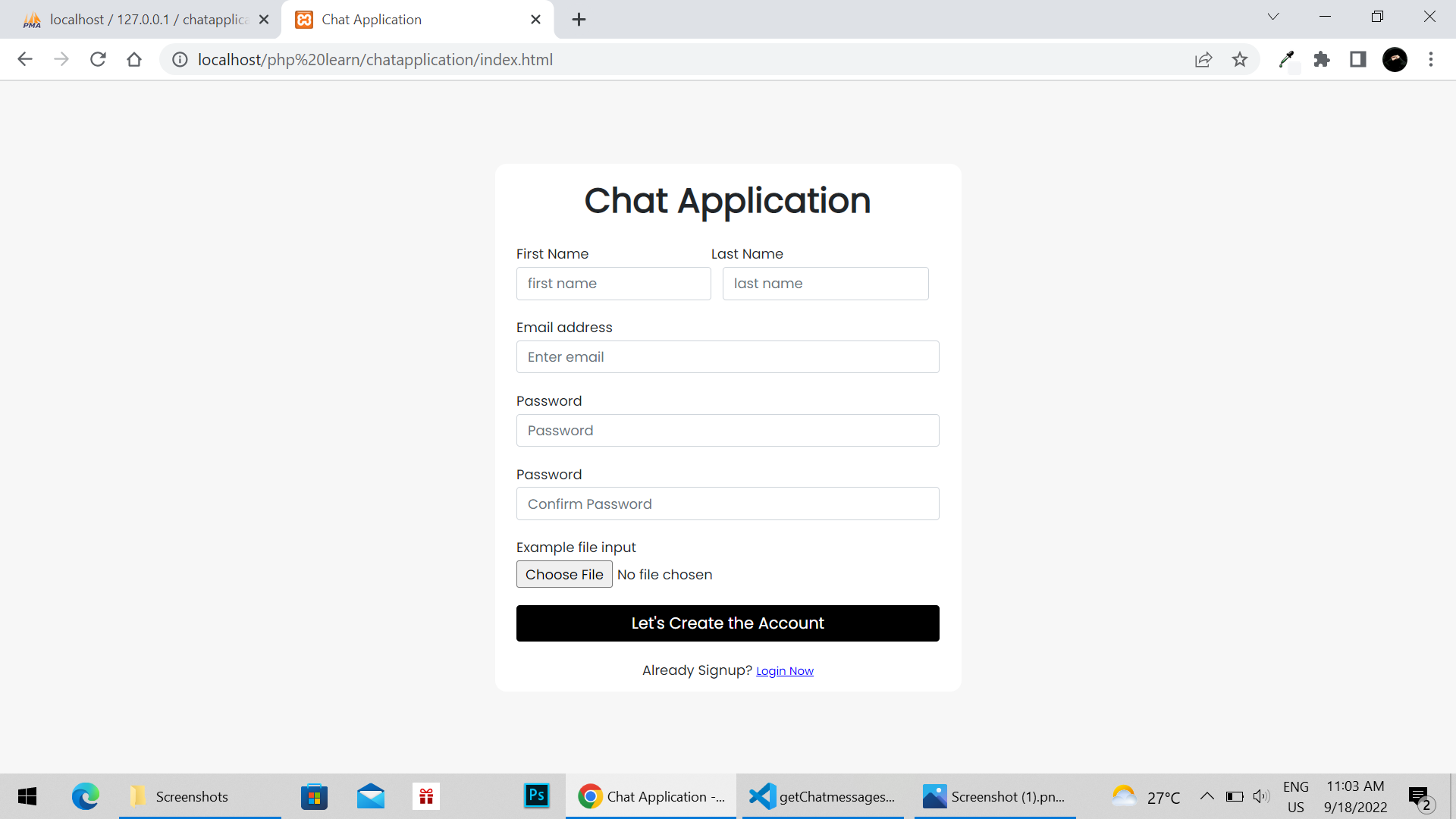Switch to VS Code getChatmessages window
Screen dimensions: 1456x819
[823, 797]
